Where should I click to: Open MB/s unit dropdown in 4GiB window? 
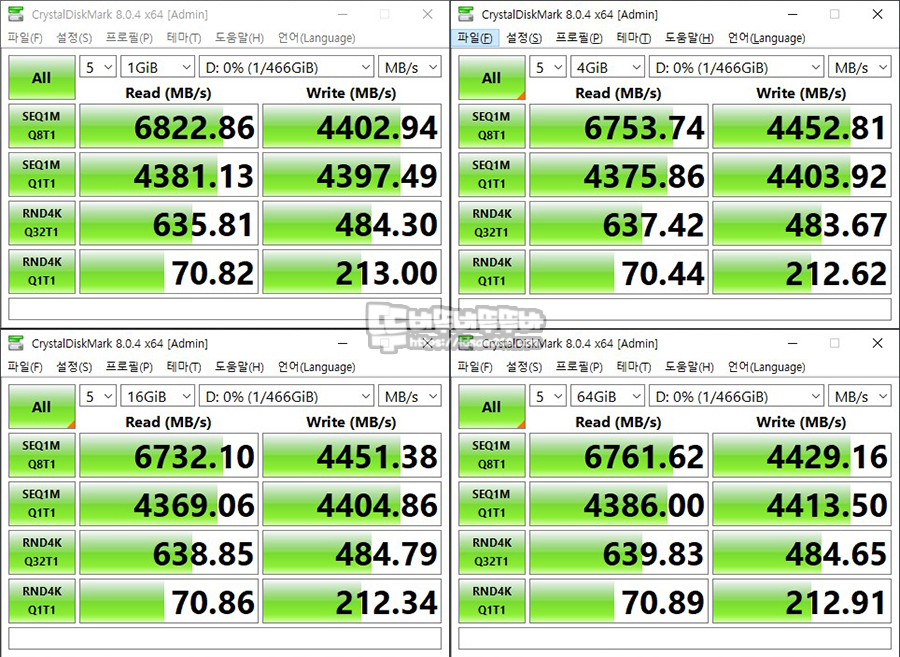[860, 67]
